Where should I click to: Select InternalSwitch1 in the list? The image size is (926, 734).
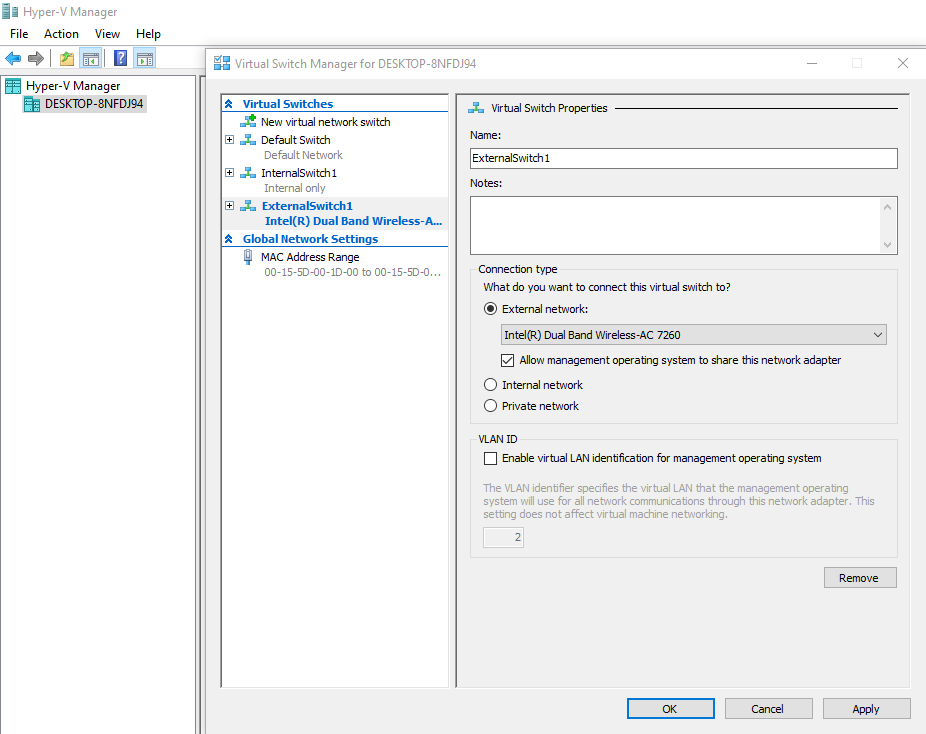coord(299,173)
